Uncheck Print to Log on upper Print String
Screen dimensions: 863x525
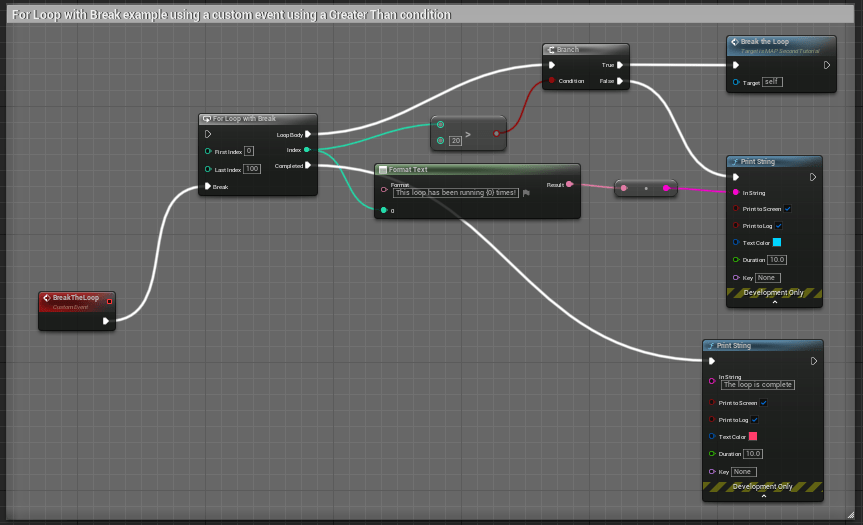pos(779,226)
